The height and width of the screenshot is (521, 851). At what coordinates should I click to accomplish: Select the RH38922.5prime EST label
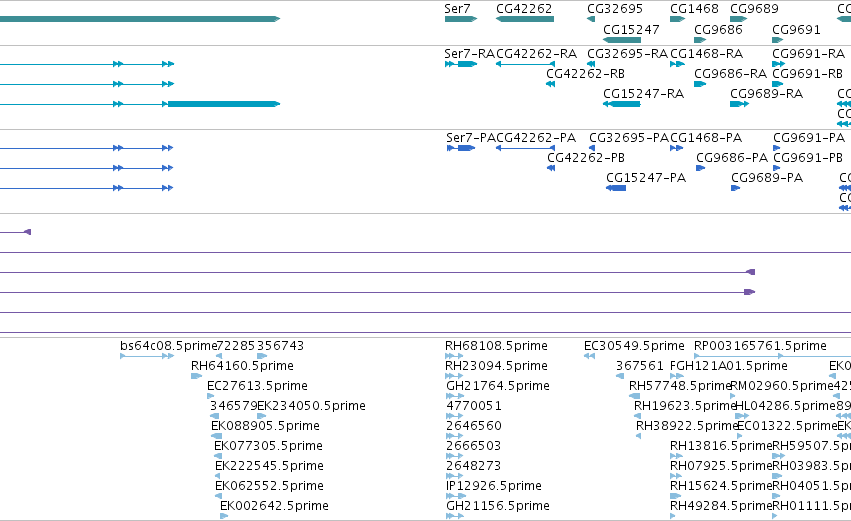click(688, 426)
